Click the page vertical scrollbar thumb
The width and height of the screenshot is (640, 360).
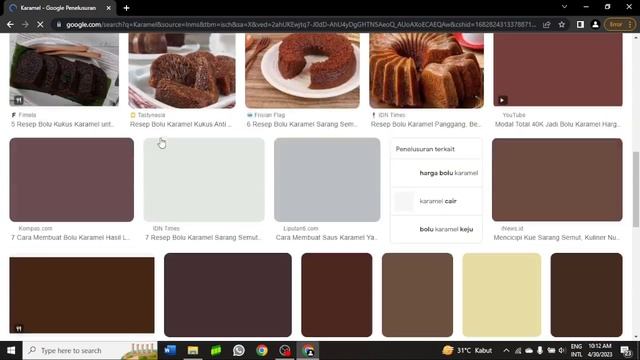pos(636,189)
